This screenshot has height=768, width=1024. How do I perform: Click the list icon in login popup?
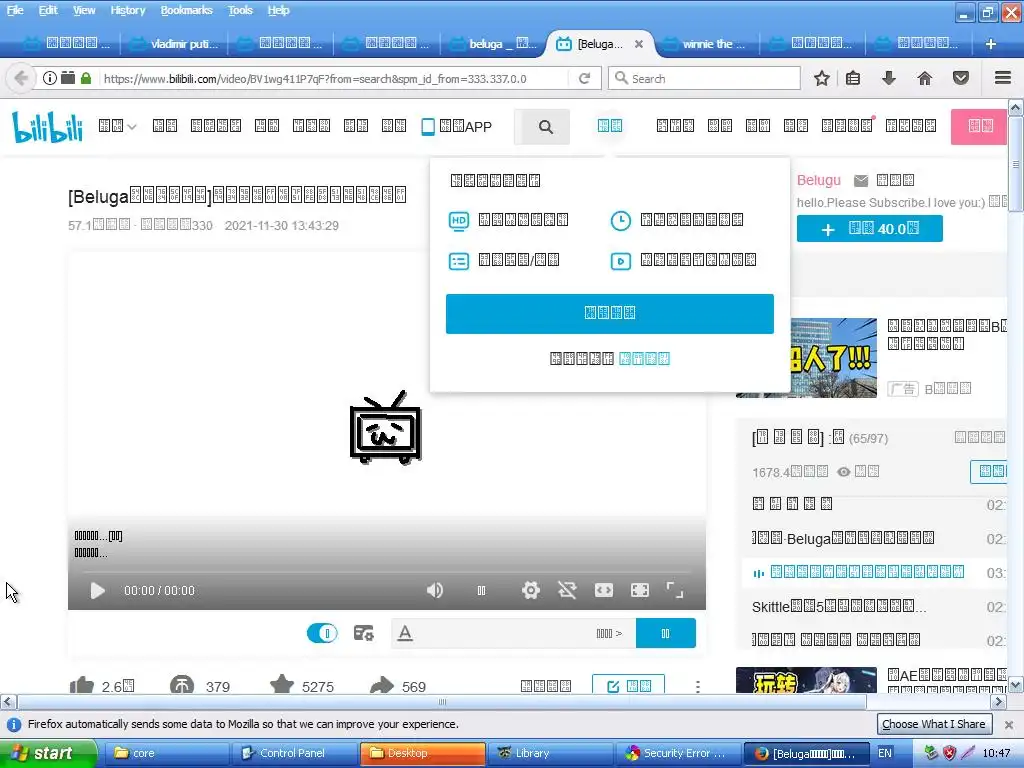tap(458, 261)
